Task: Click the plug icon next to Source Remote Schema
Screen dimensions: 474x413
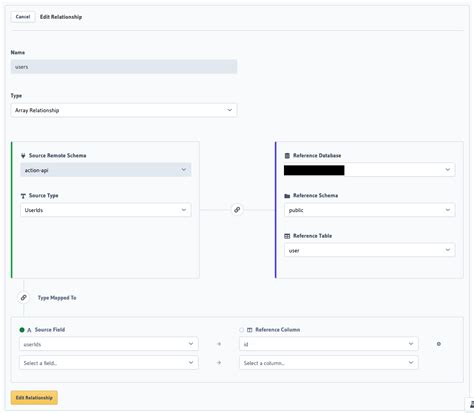Action: tap(23, 156)
